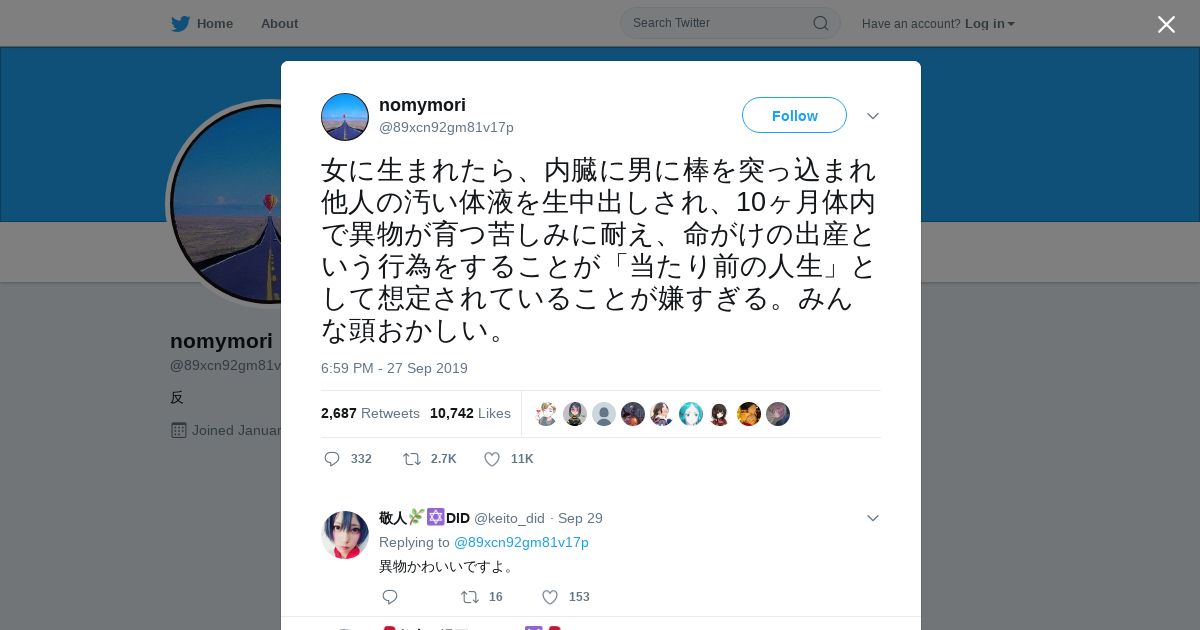Retweet the main tweet with 2.7K

coord(412,459)
